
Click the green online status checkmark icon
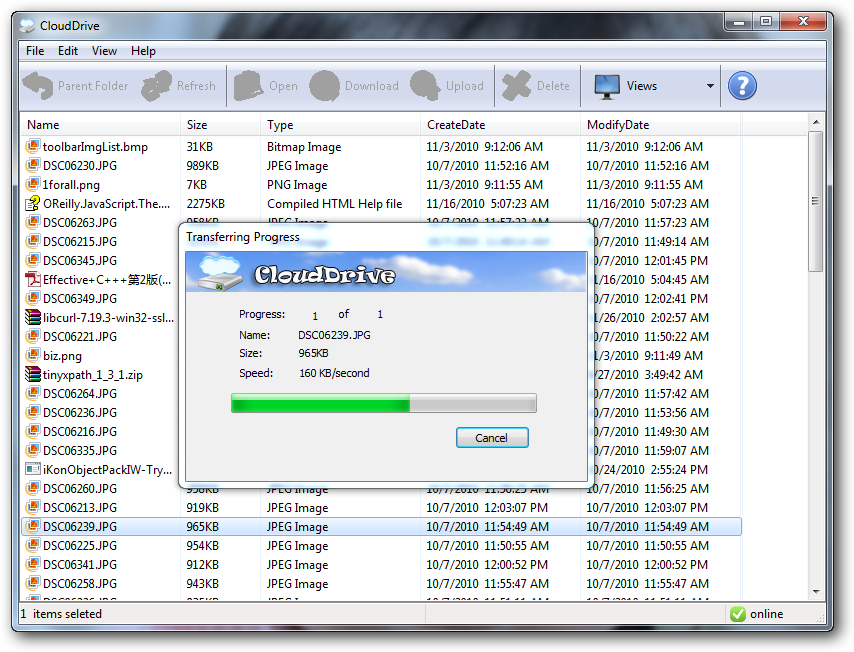738,614
